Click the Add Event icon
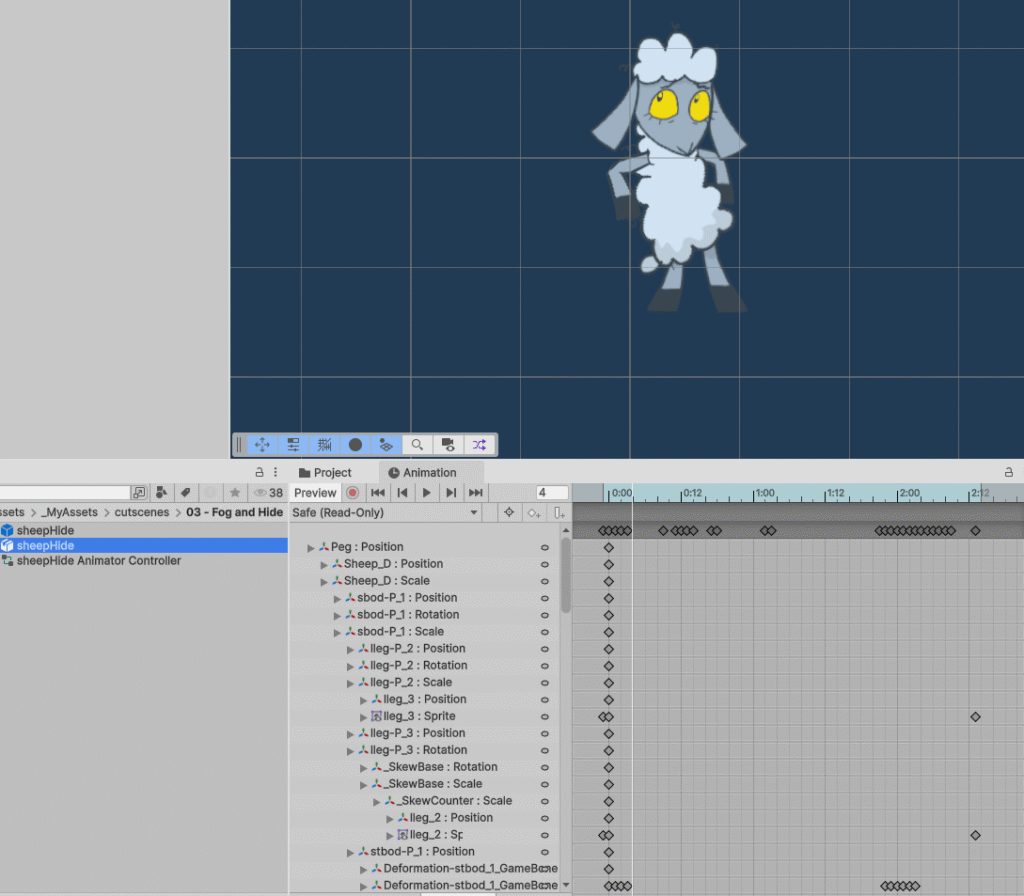This screenshot has width=1024, height=896. point(559,513)
